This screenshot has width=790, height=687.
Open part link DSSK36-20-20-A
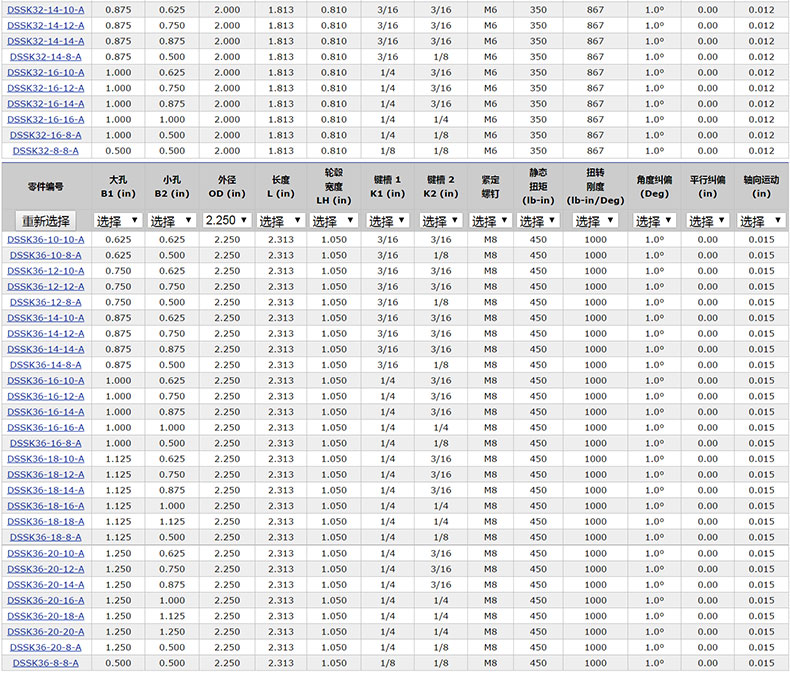click(x=46, y=632)
